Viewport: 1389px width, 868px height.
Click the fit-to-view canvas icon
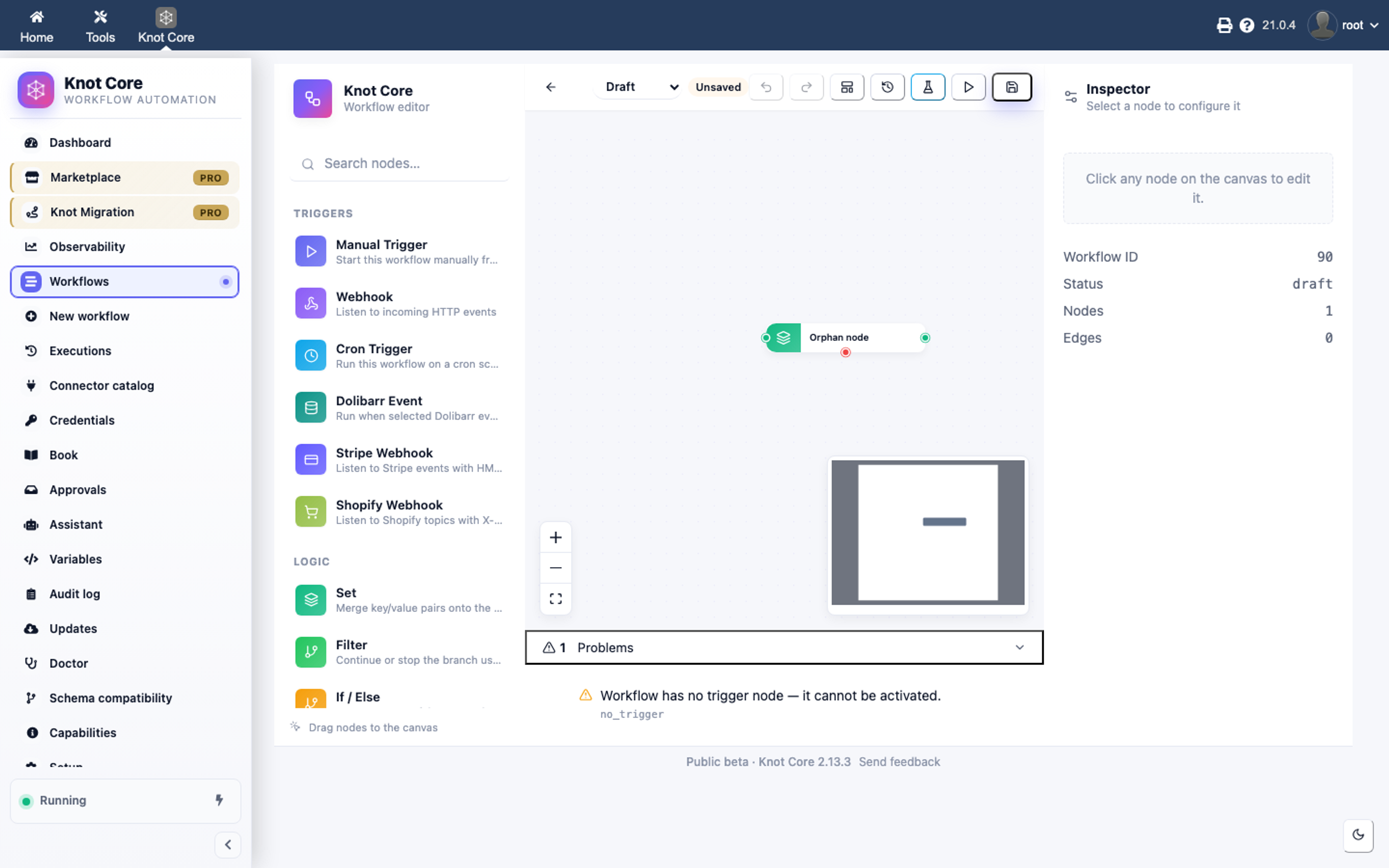(x=555, y=599)
